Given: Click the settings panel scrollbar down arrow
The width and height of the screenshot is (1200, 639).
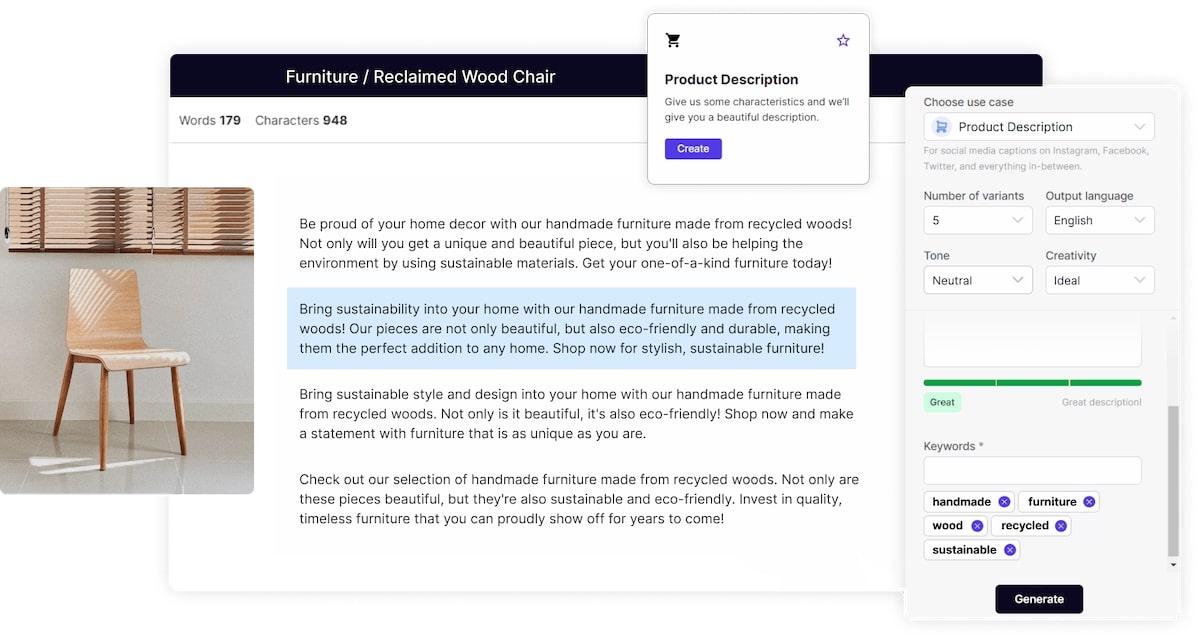Looking at the screenshot, I should tap(1174, 565).
